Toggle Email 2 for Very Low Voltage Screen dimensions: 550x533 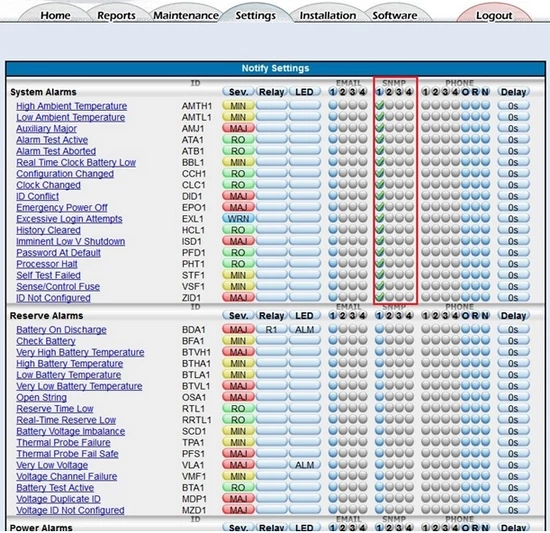tap(343, 464)
